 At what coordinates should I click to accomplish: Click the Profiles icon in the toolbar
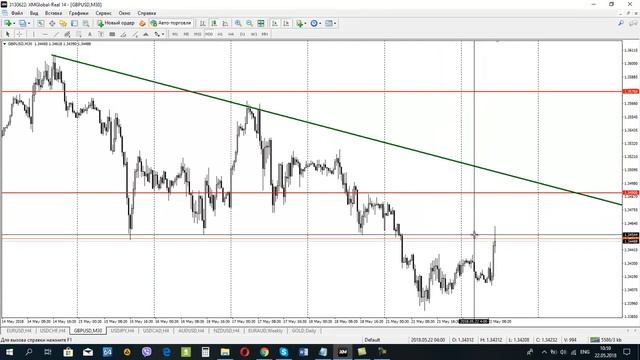(x=22, y=23)
